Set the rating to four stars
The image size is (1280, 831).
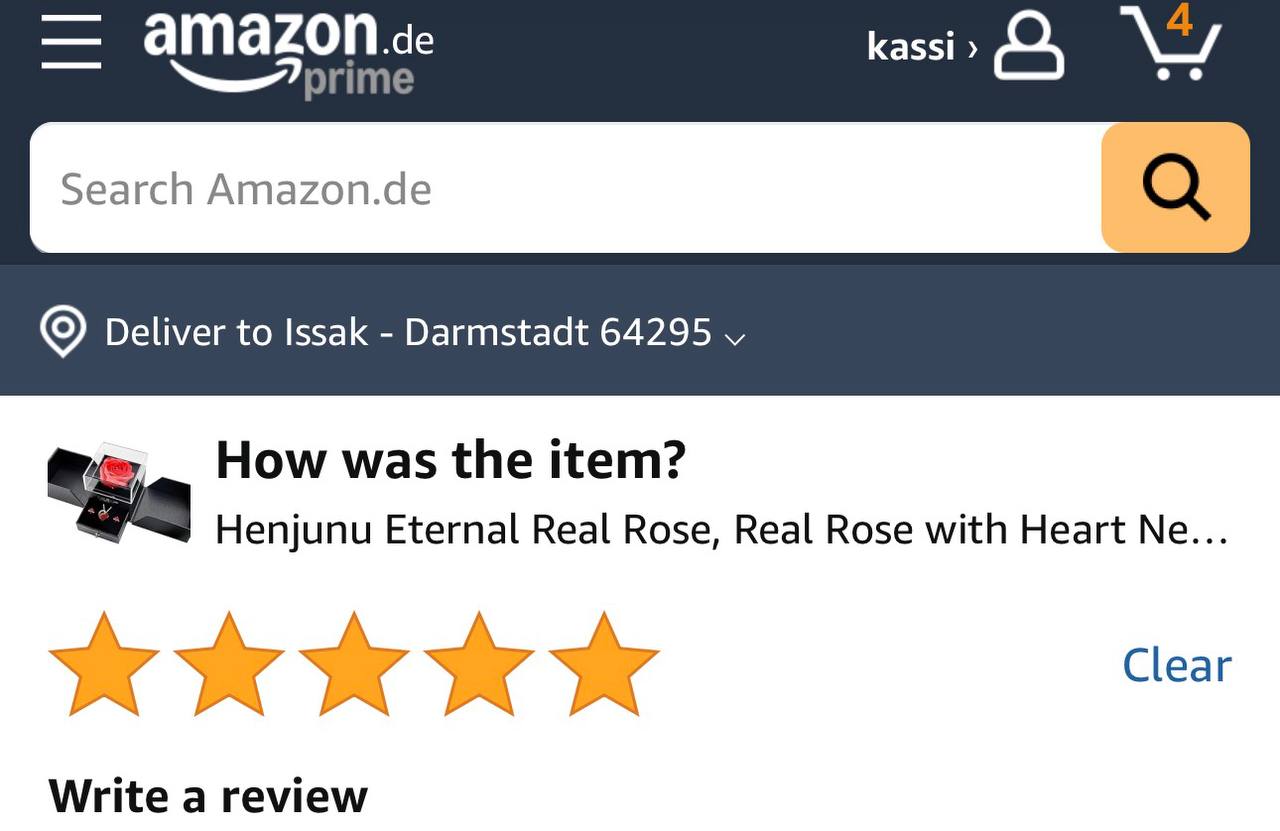pos(479,664)
